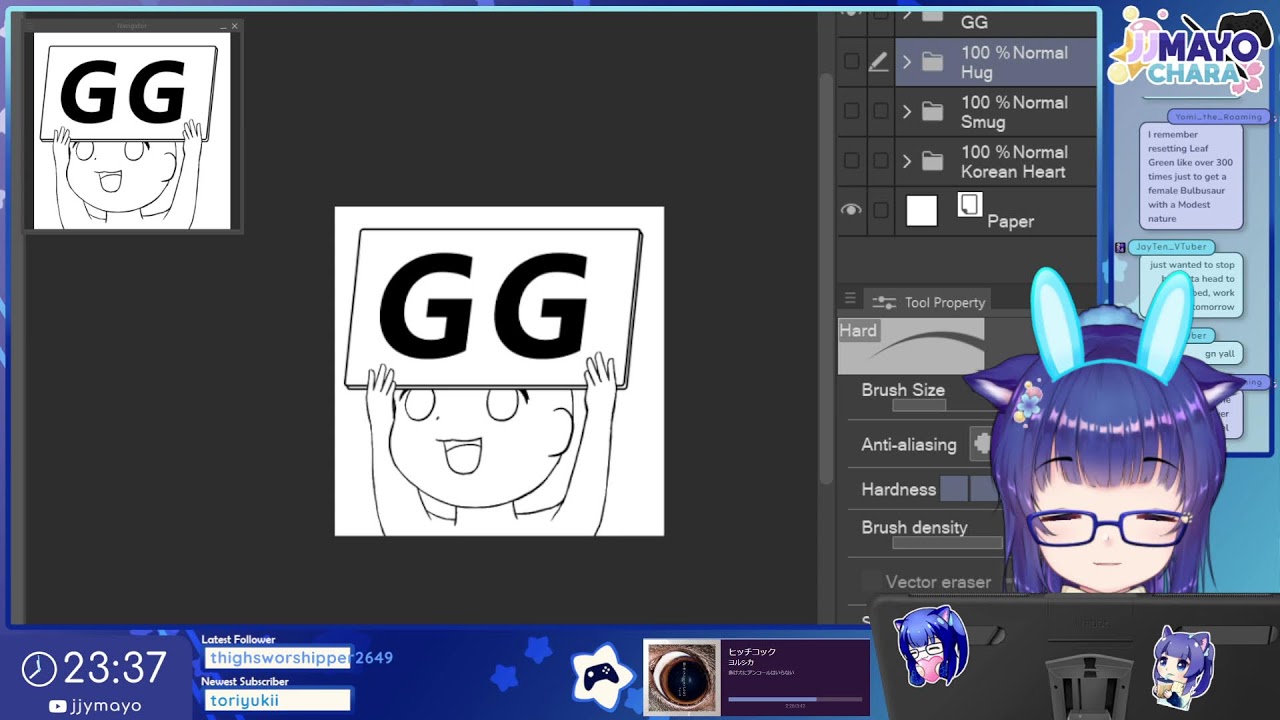Click the Newest Subscriber label
This screenshot has height=720, width=1280.
pos(245,681)
